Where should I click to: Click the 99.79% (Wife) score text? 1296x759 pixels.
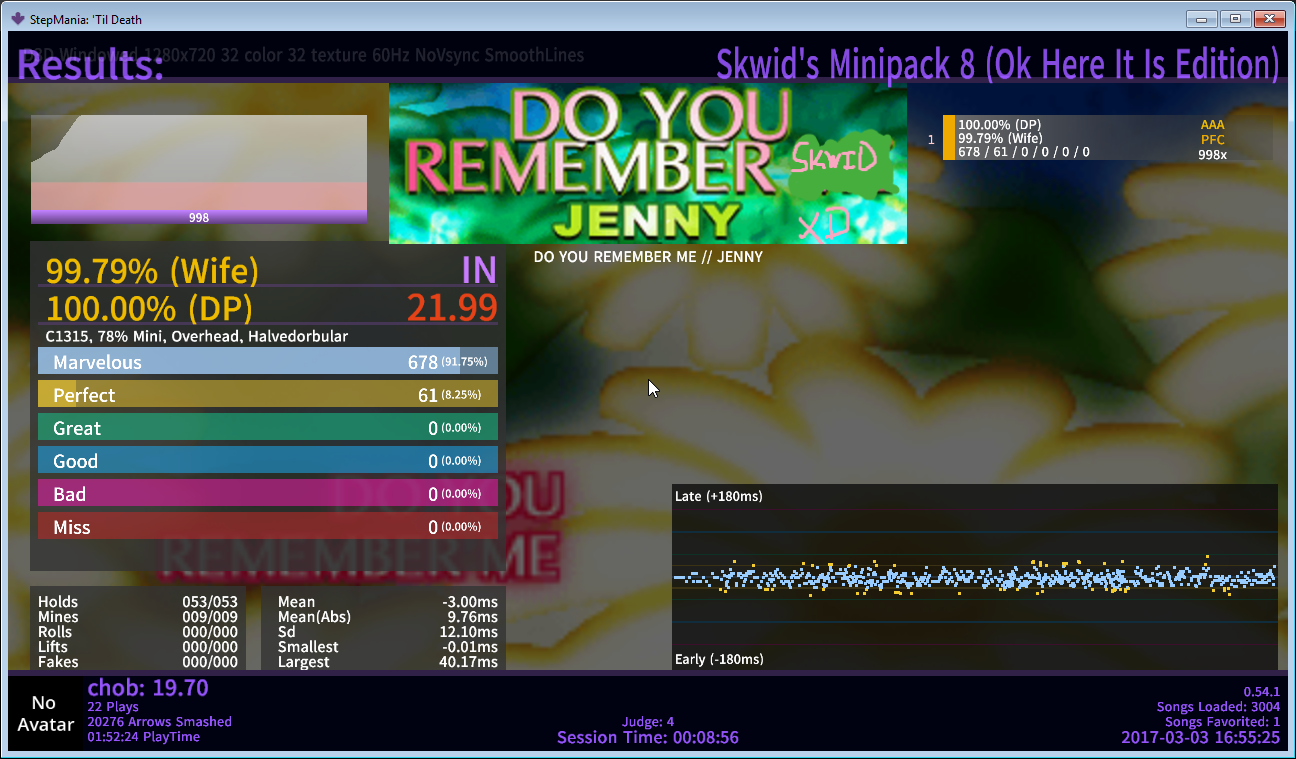pos(152,271)
